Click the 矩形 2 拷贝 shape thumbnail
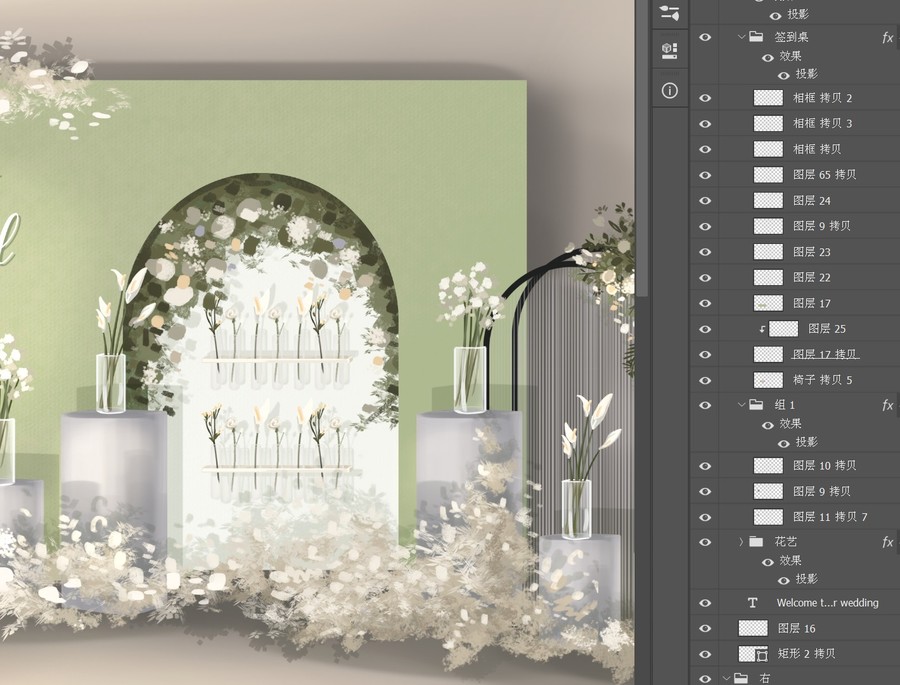This screenshot has width=900, height=685. pyautogui.click(x=753, y=653)
